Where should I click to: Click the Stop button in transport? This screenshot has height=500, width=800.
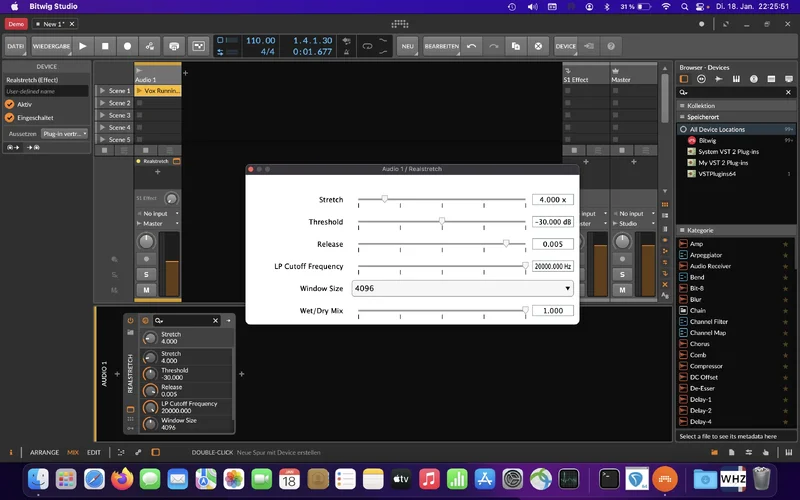click(105, 46)
